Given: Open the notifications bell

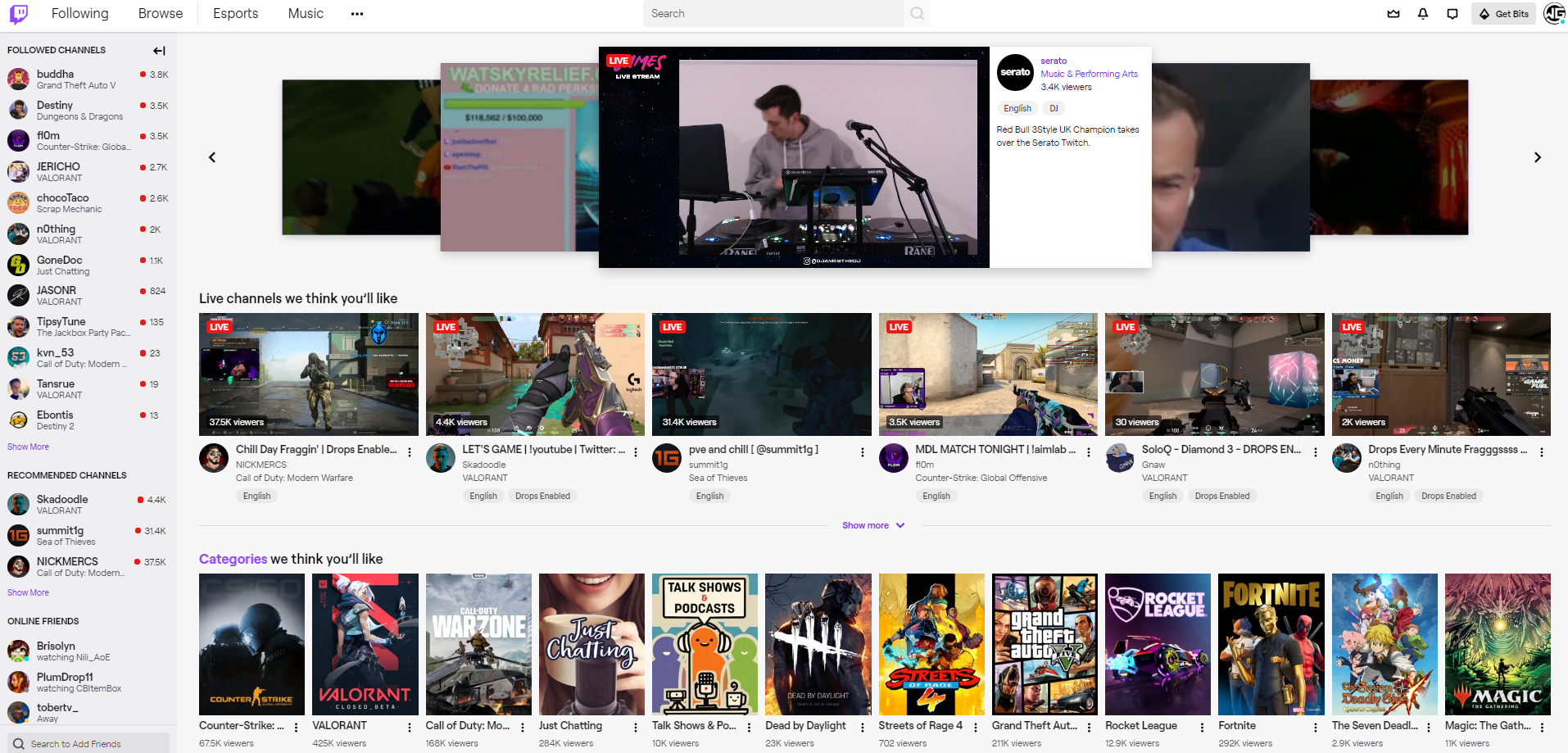Looking at the screenshot, I should pos(1423,14).
